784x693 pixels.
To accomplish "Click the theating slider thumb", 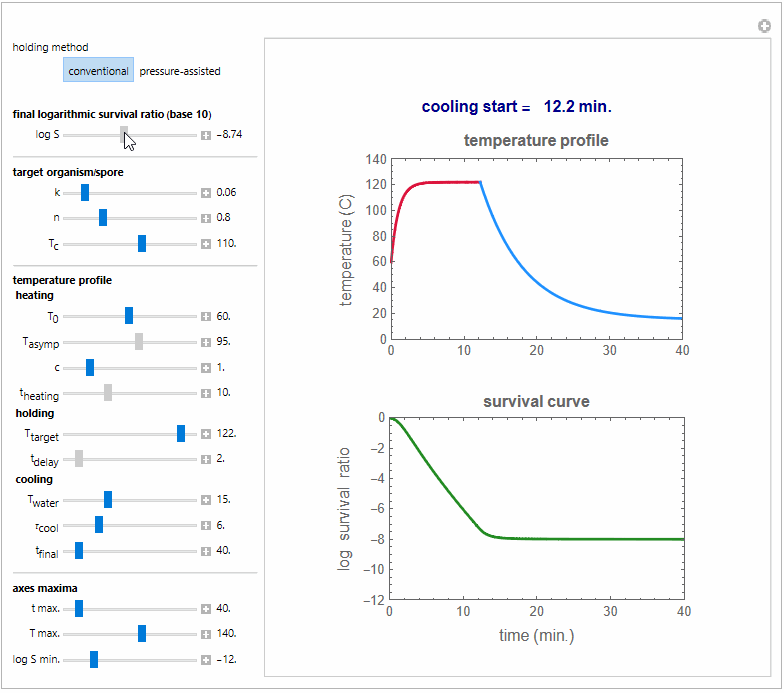I will pos(108,392).
